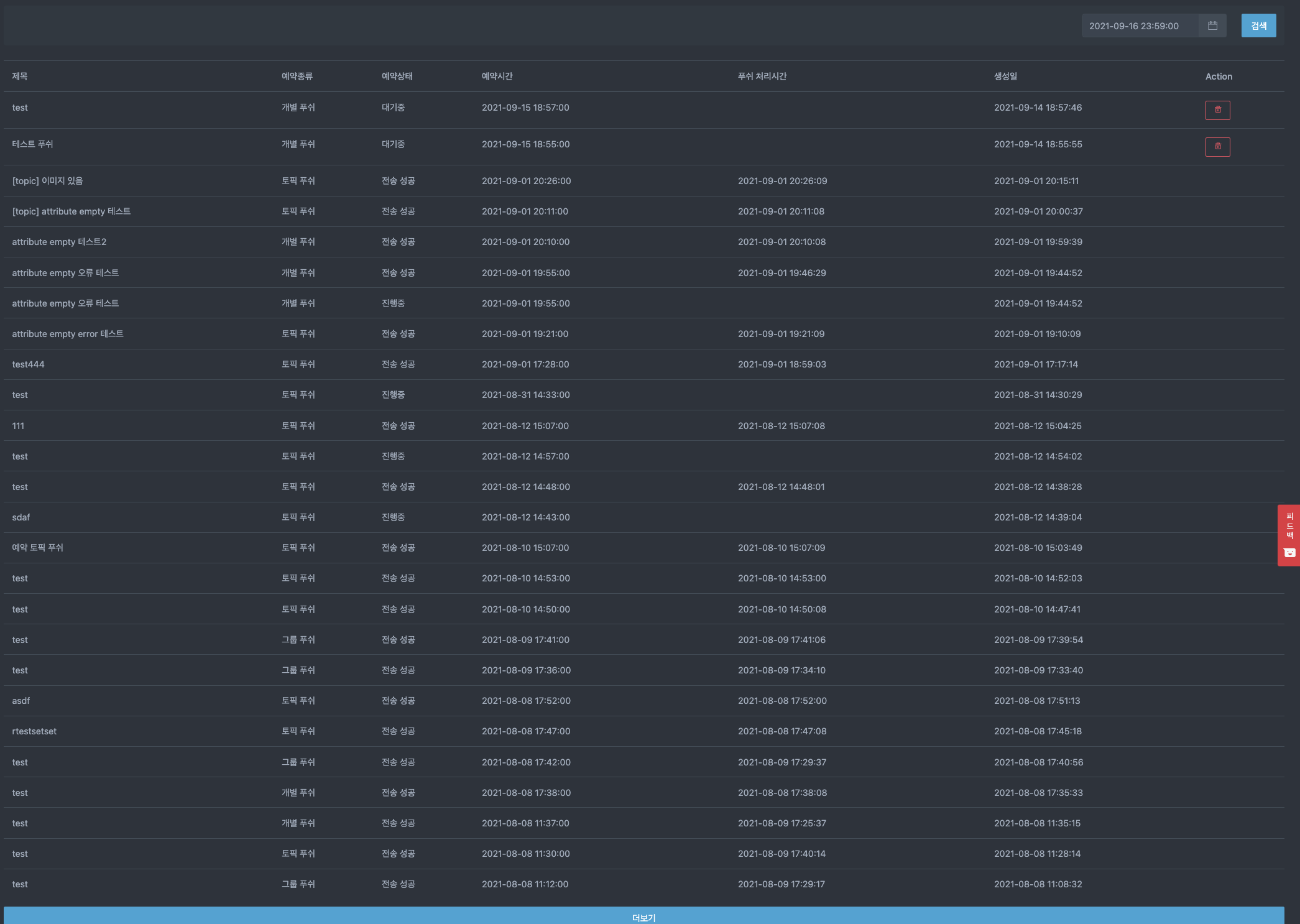Screen dimensions: 1300x924
Task: Click the smiley icon on feedback tab
Action: (1289, 553)
